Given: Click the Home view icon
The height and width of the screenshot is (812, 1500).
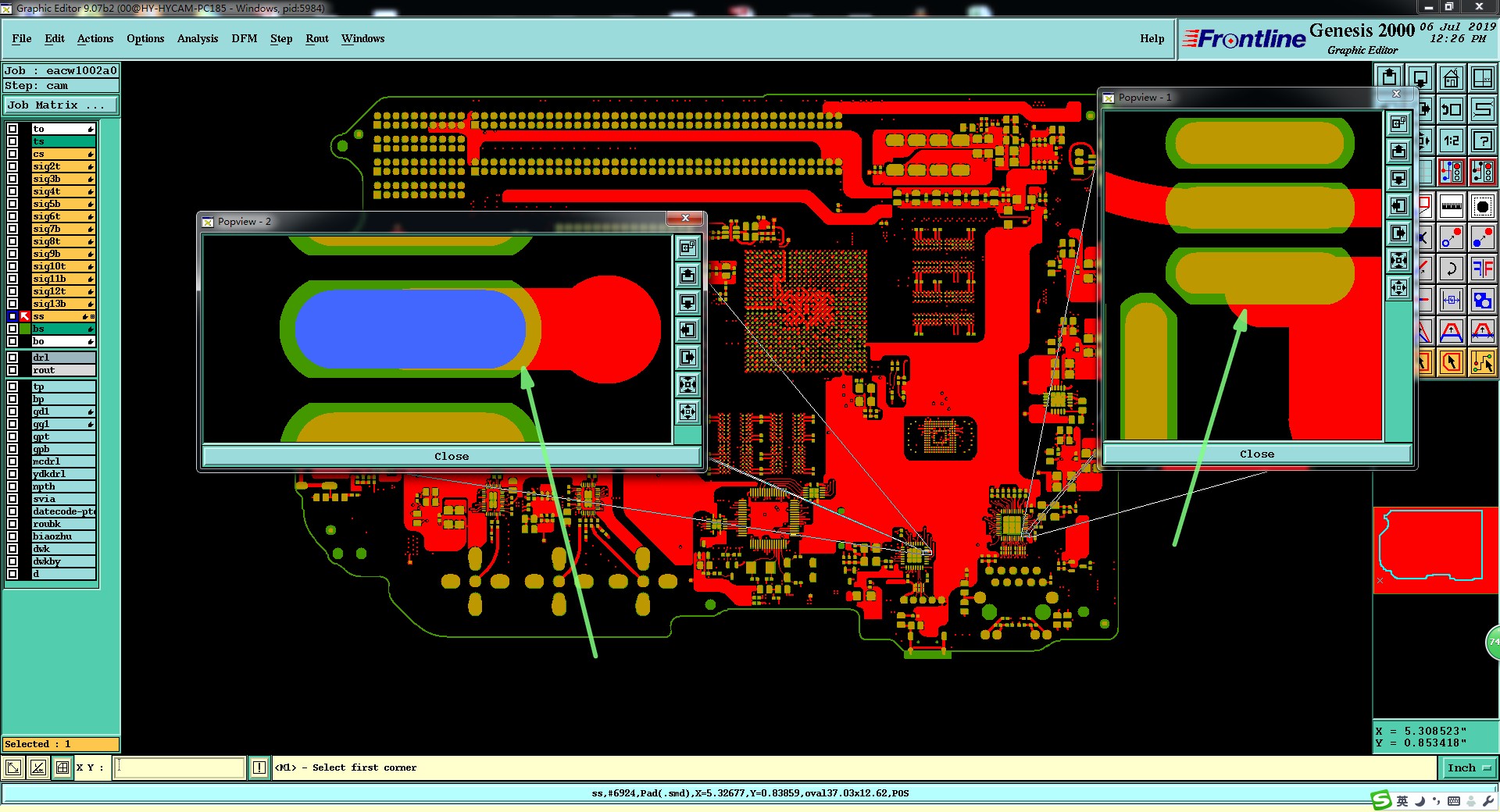Looking at the screenshot, I should (x=1452, y=77).
